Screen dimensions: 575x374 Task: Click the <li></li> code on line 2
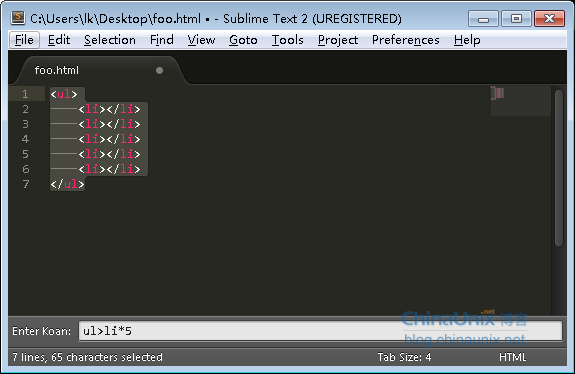coord(109,109)
